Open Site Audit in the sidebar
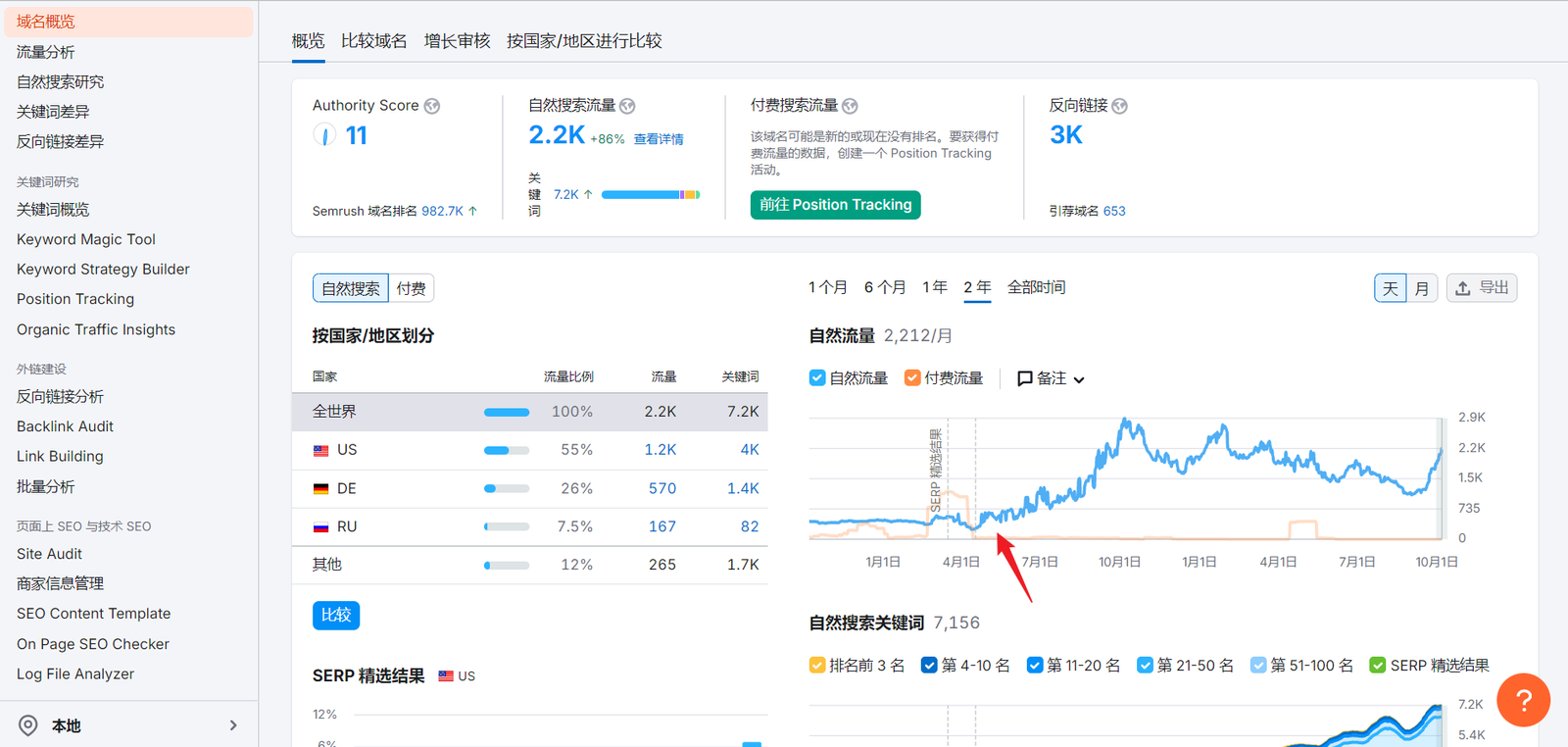The image size is (1568, 747). pyautogui.click(x=49, y=554)
